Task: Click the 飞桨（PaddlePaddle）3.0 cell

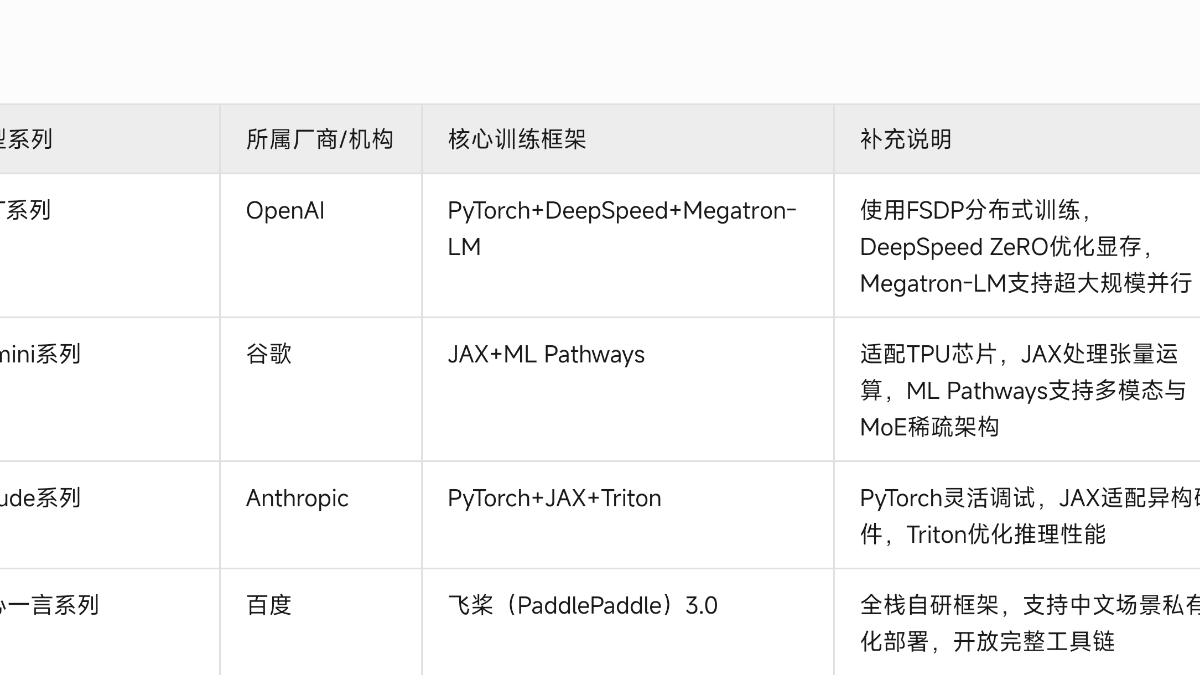Action: pos(628,622)
